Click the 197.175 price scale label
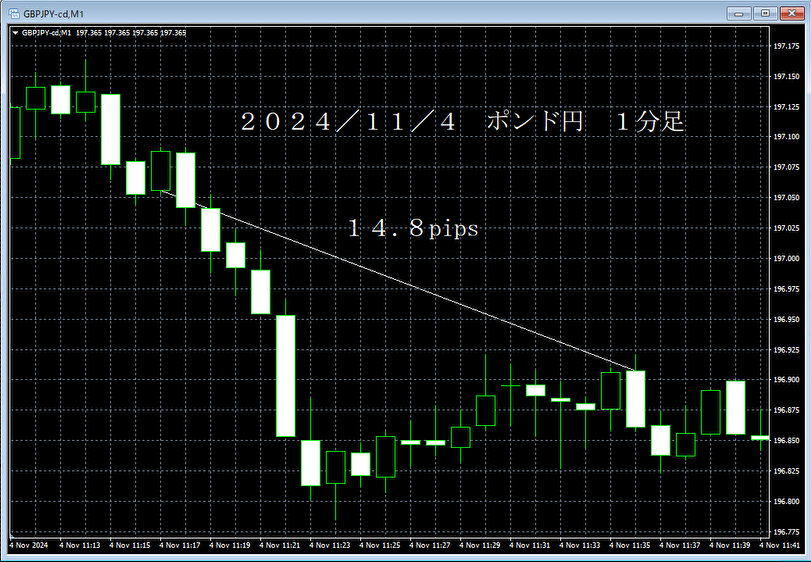The height and width of the screenshot is (562, 811). tap(786, 47)
